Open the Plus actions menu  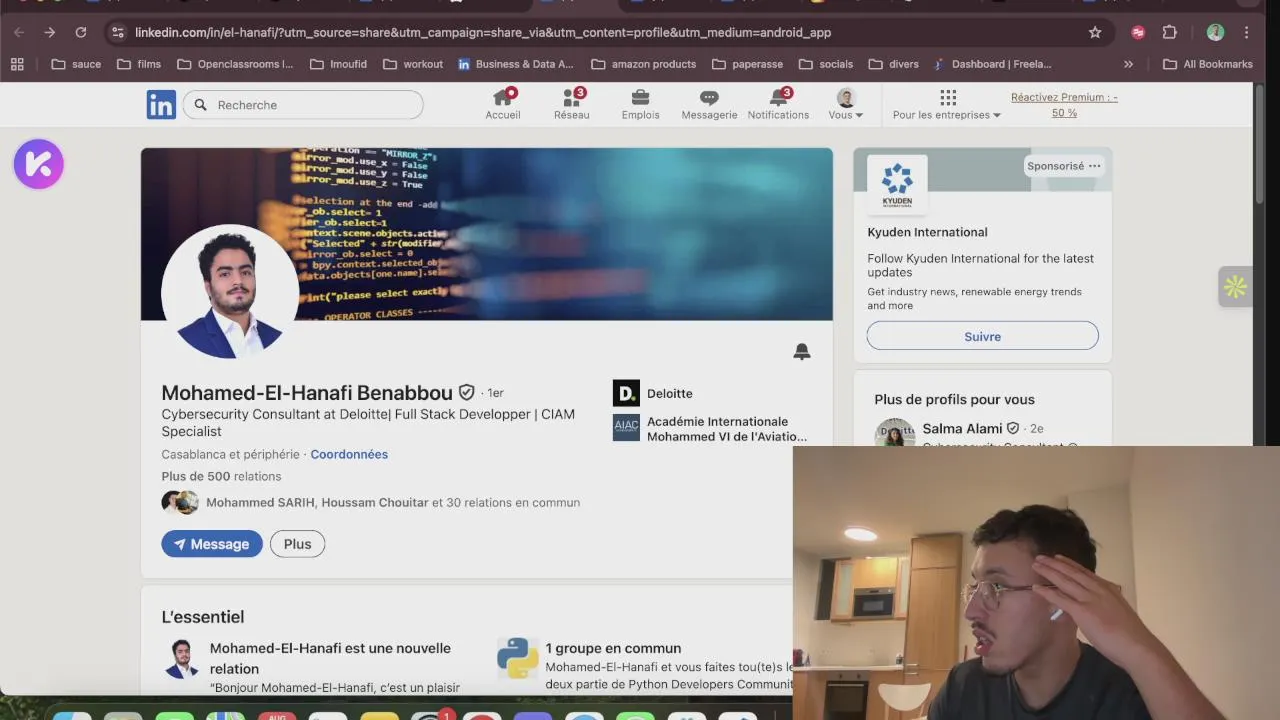click(297, 544)
